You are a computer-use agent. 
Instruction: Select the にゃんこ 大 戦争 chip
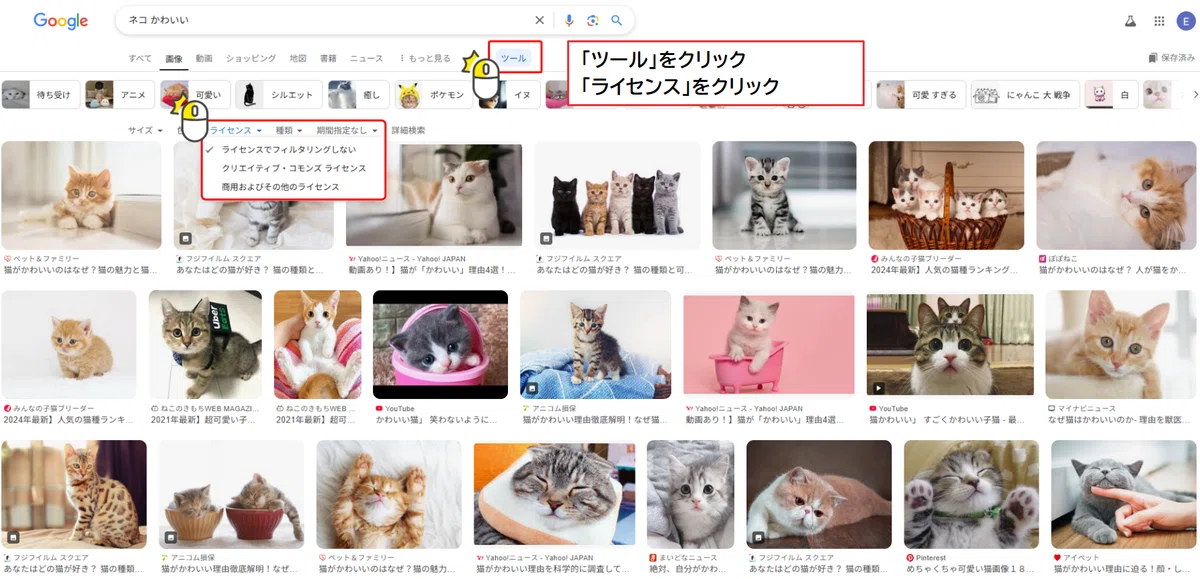(x=1024, y=95)
